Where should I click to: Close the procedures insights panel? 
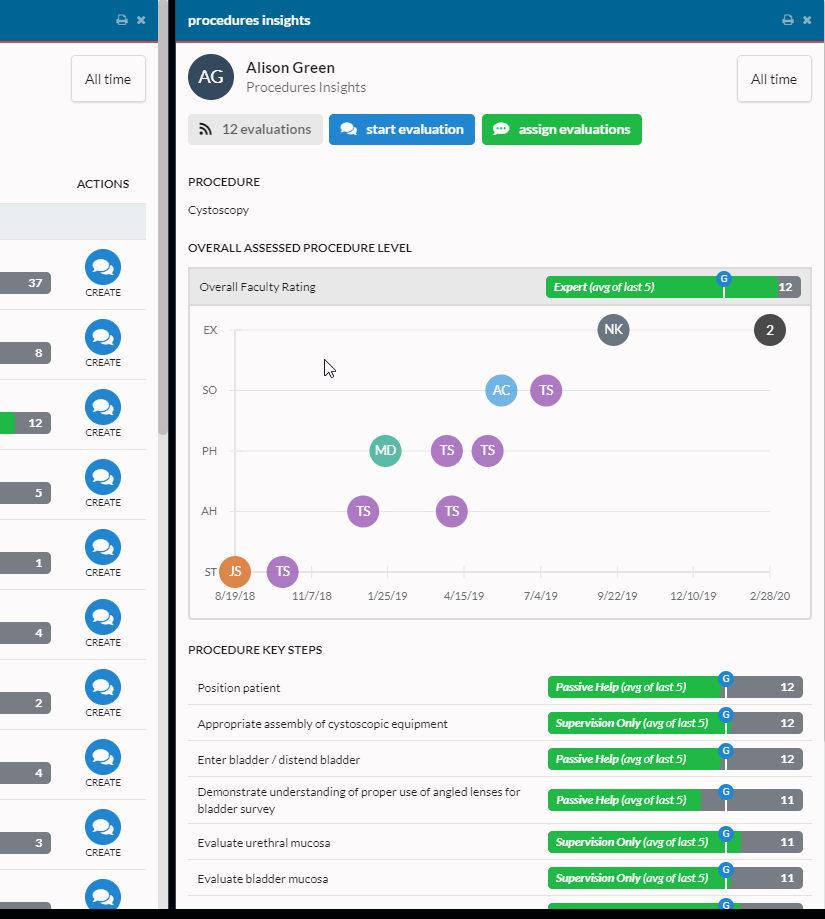click(807, 20)
